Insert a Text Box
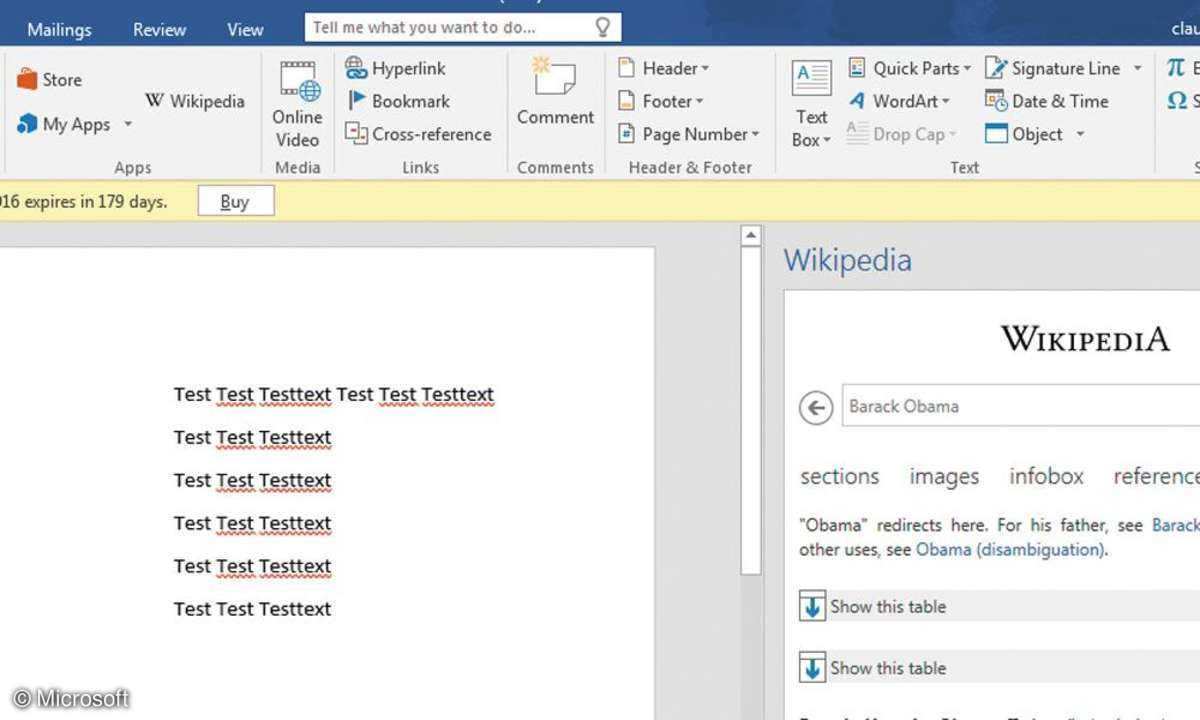Screen dimensions: 1200x720 (x=811, y=105)
